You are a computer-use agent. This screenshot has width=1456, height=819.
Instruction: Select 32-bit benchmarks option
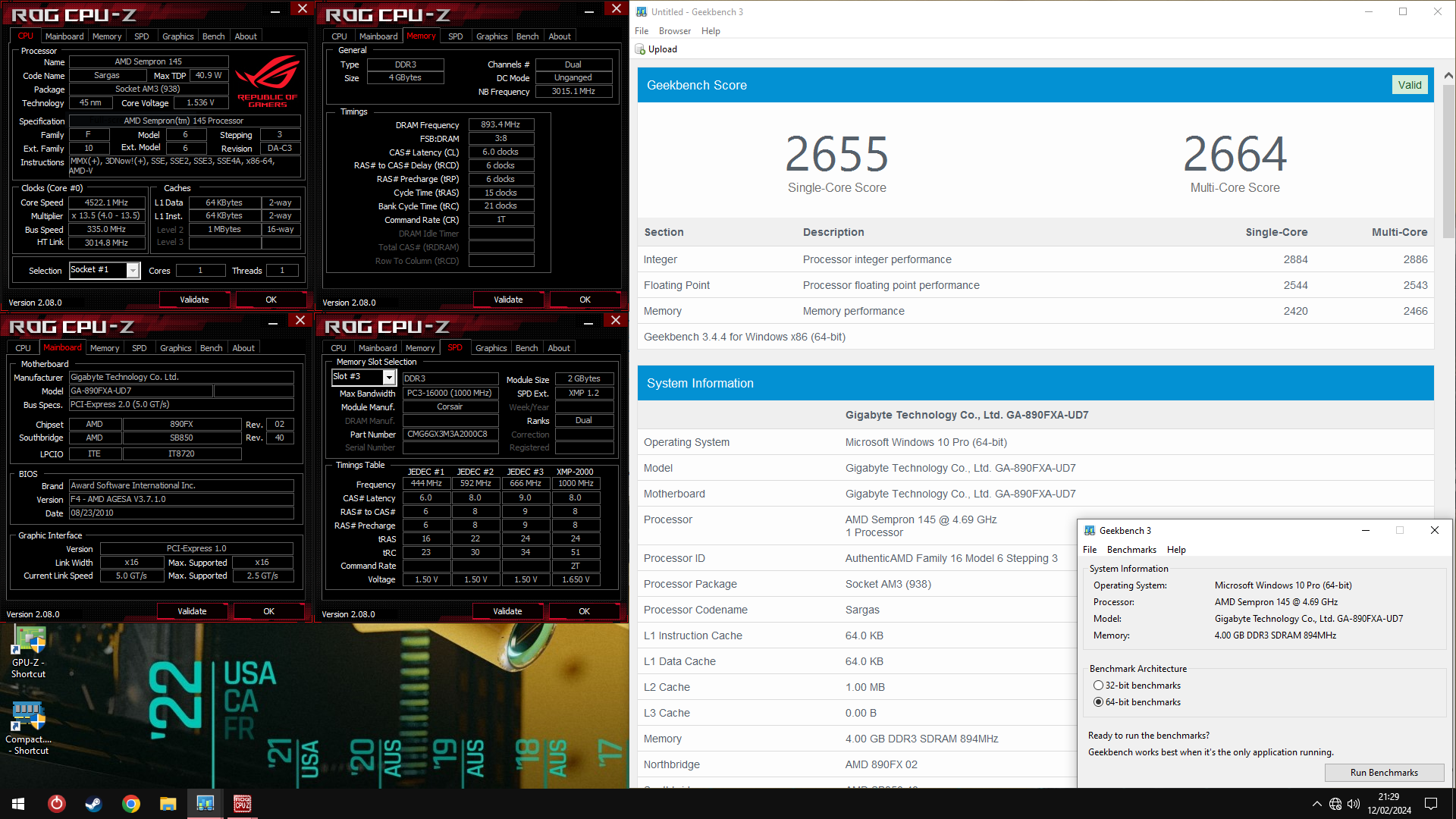(1098, 686)
